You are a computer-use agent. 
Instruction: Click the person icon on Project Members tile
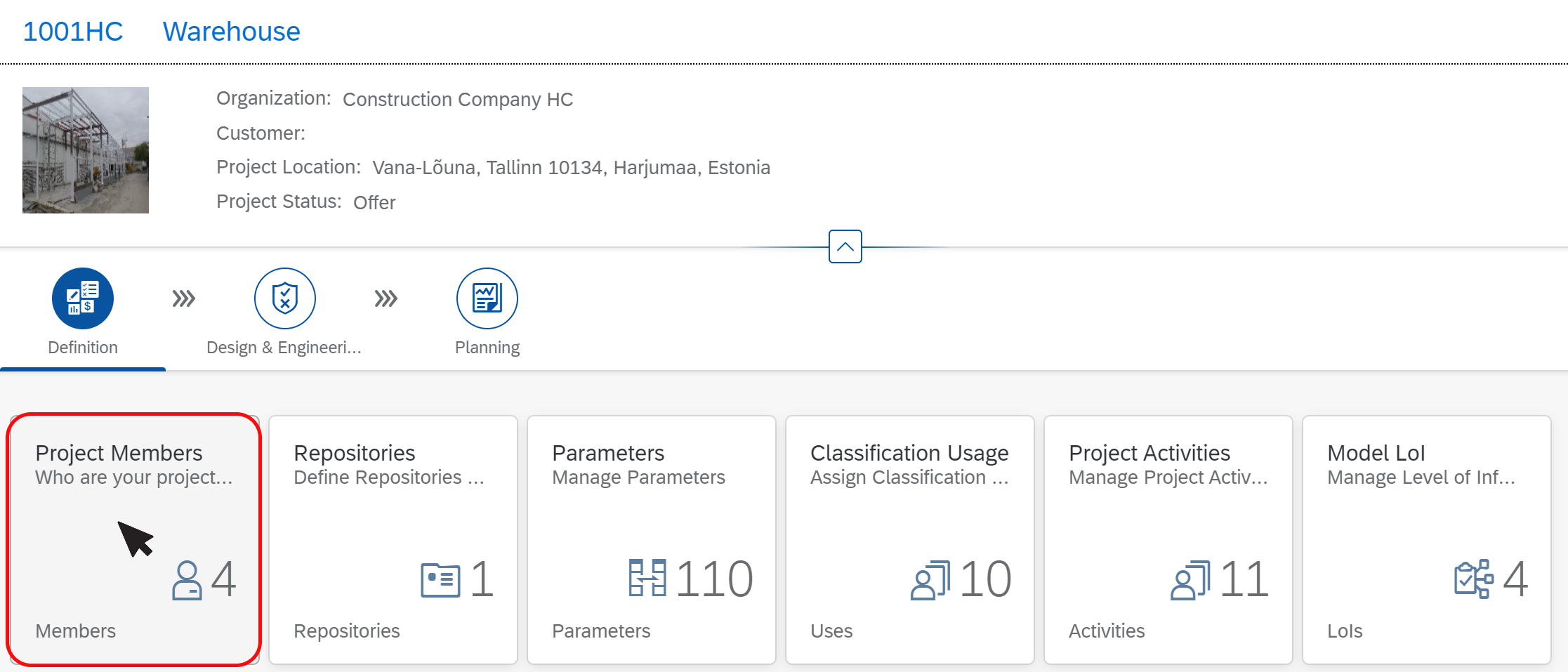click(187, 580)
